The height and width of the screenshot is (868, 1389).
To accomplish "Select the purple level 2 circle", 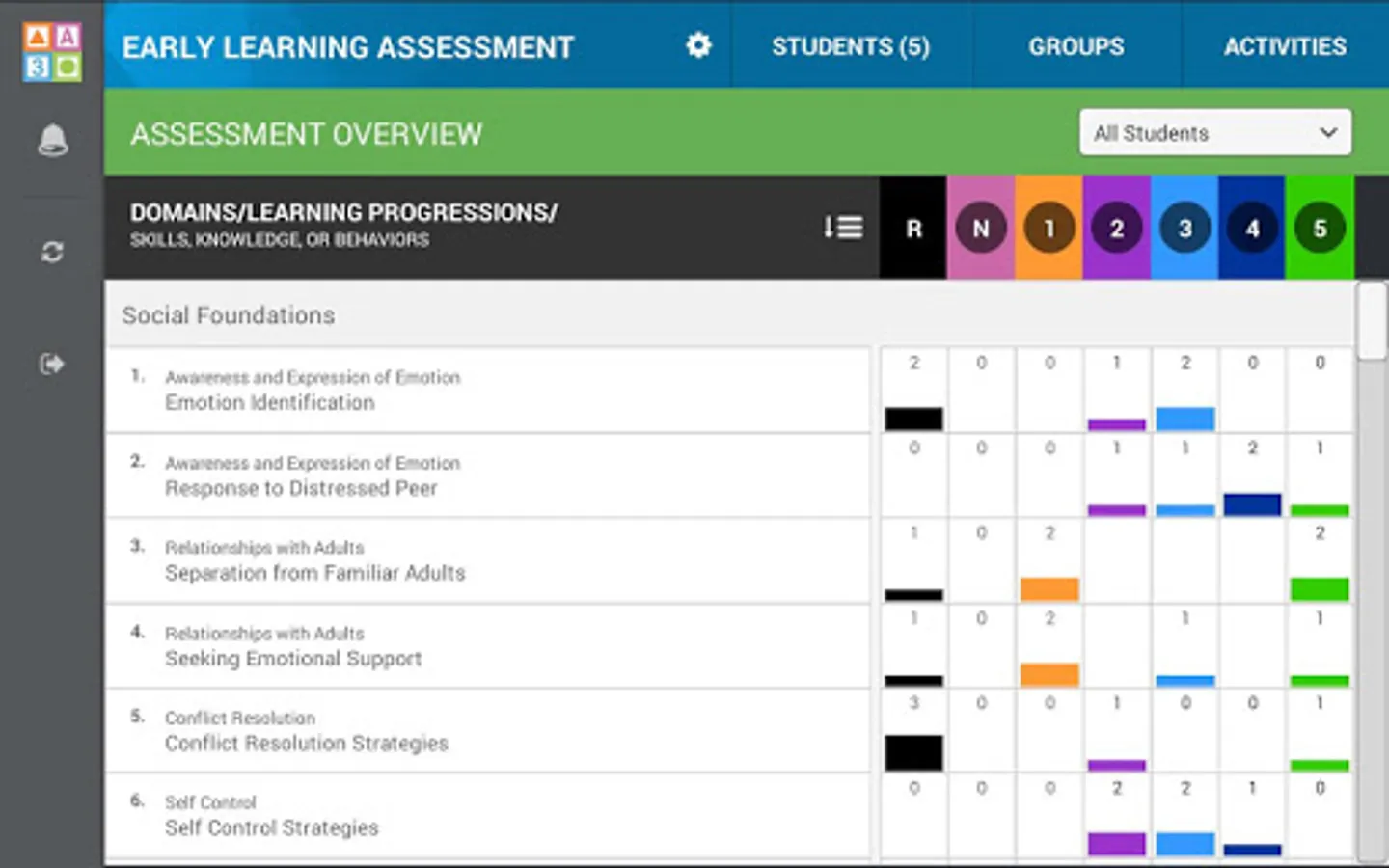I will click(x=1116, y=229).
